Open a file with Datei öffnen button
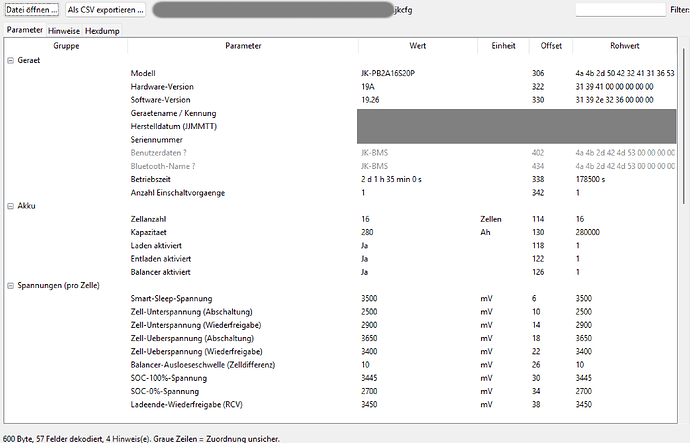Viewport: 690px width, 443px height. tap(32, 9)
